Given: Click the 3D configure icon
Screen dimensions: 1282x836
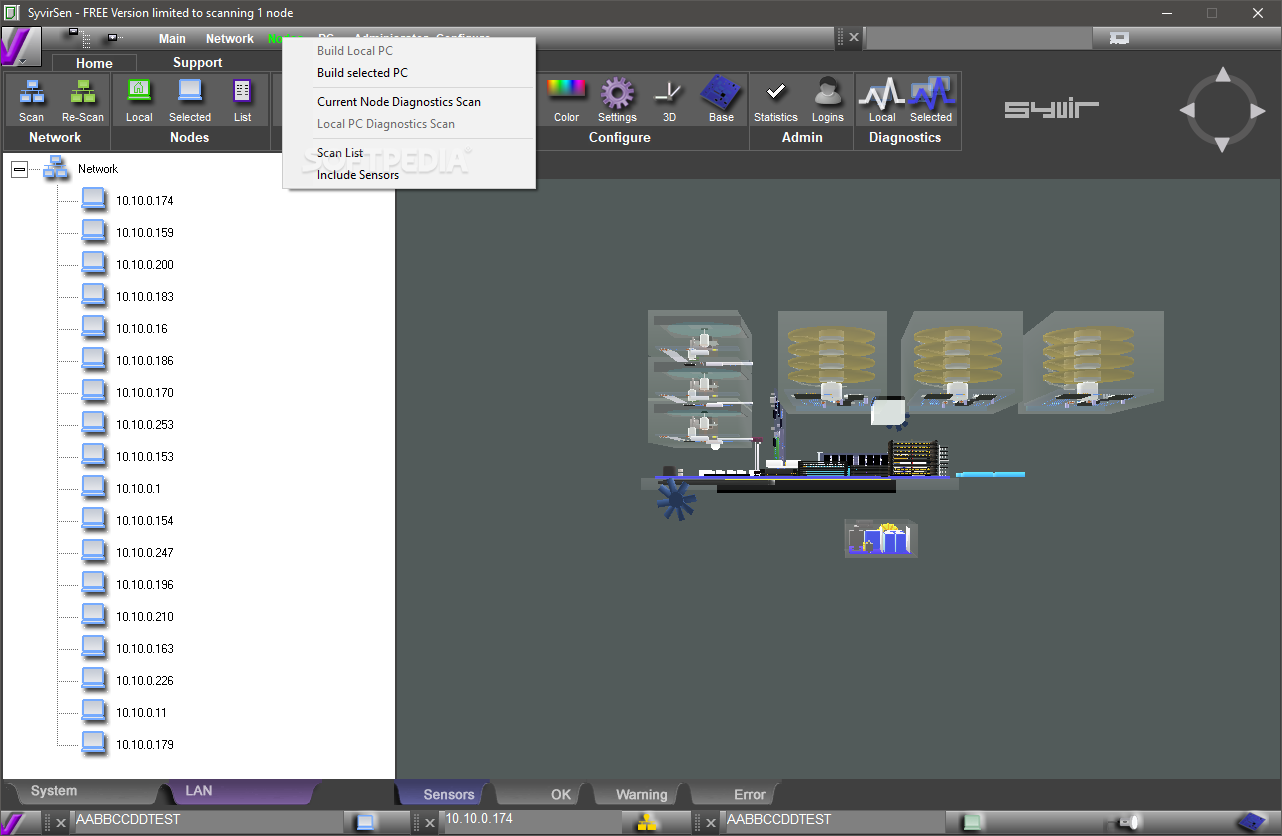Looking at the screenshot, I should pyautogui.click(x=667, y=92).
